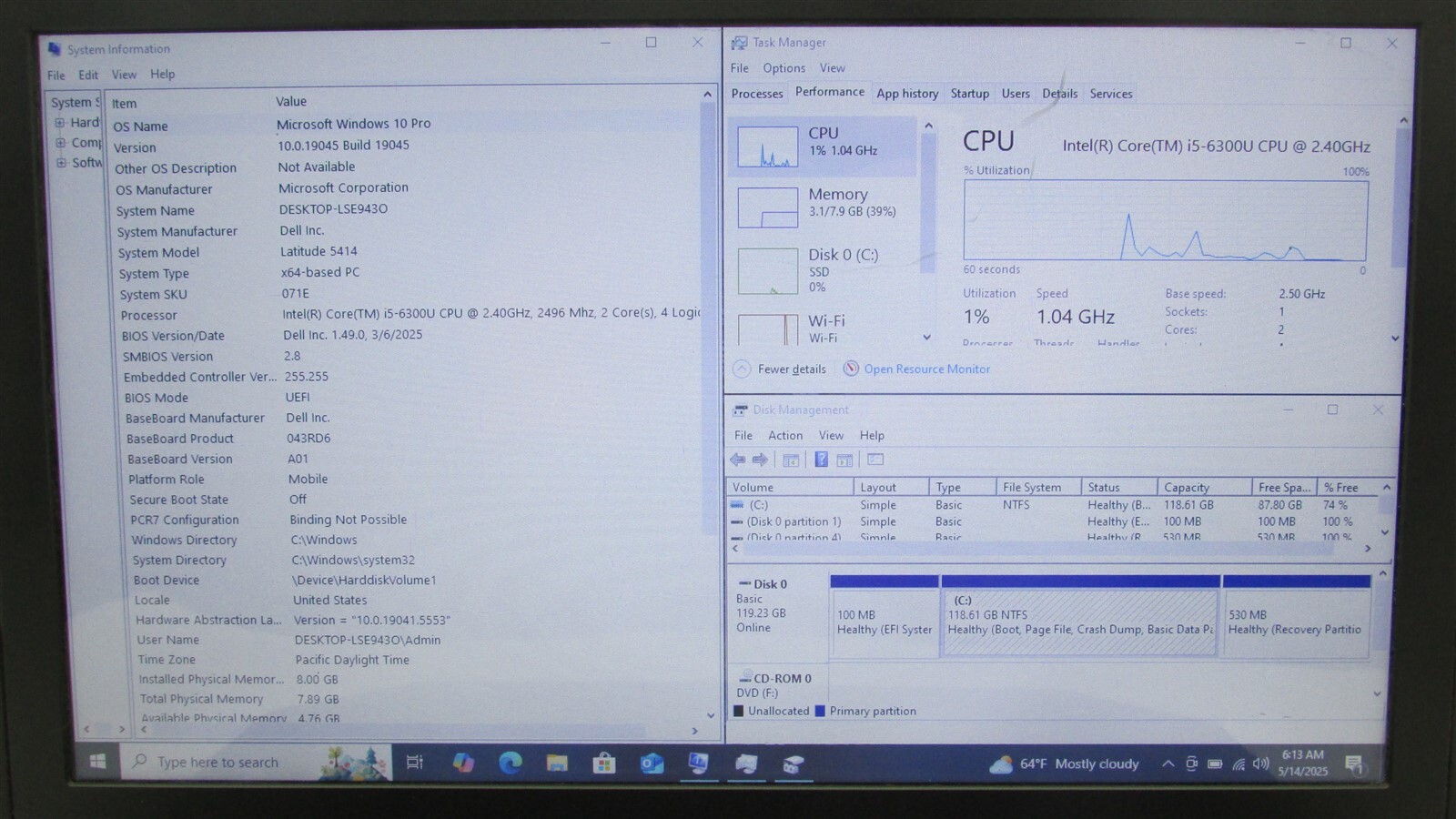This screenshot has width=1456, height=819.
Task: Open Task View on the taskbar
Action: [x=414, y=763]
